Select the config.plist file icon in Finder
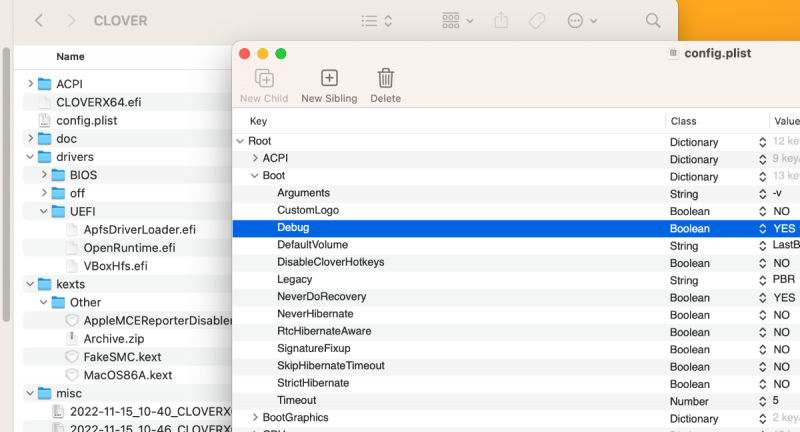 45,120
